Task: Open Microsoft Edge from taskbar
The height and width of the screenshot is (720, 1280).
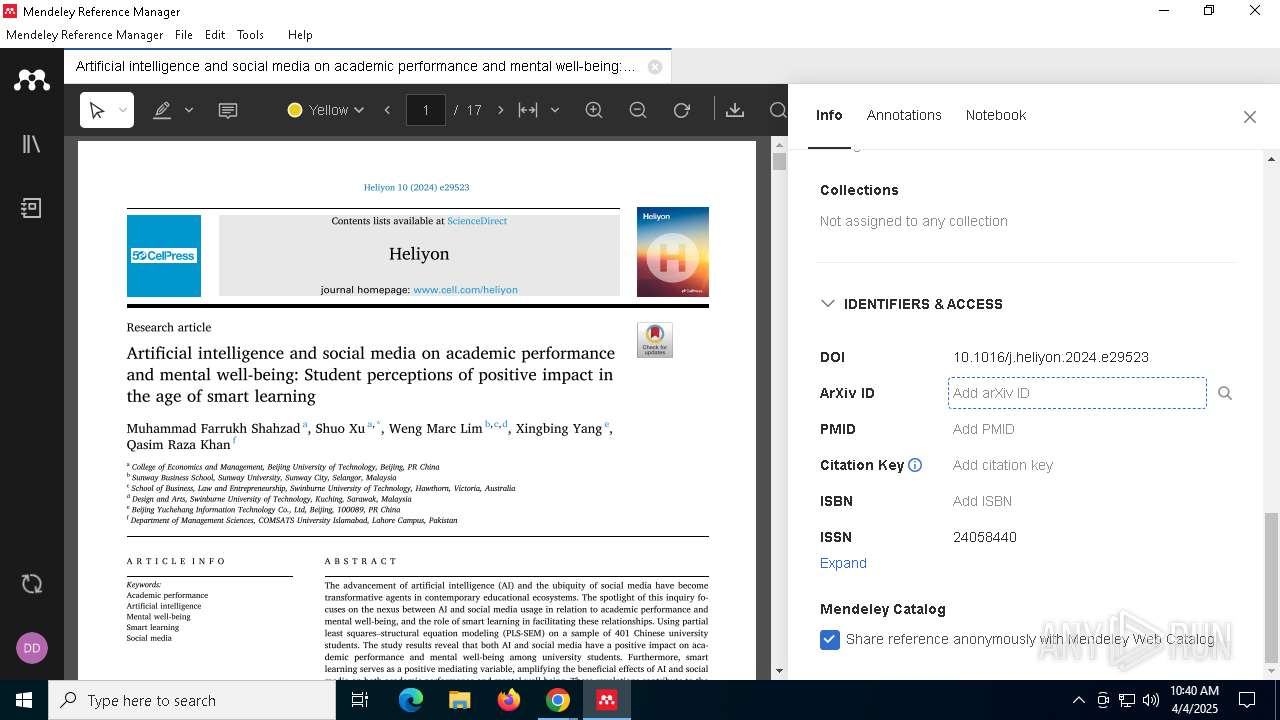Action: tap(411, 700)
